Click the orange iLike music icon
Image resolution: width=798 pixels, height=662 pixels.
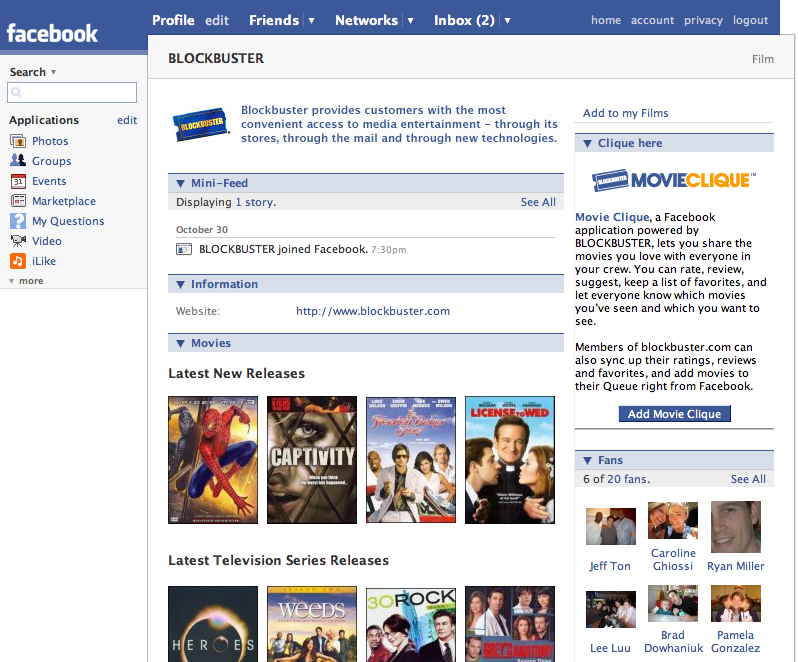pos(18,261)
